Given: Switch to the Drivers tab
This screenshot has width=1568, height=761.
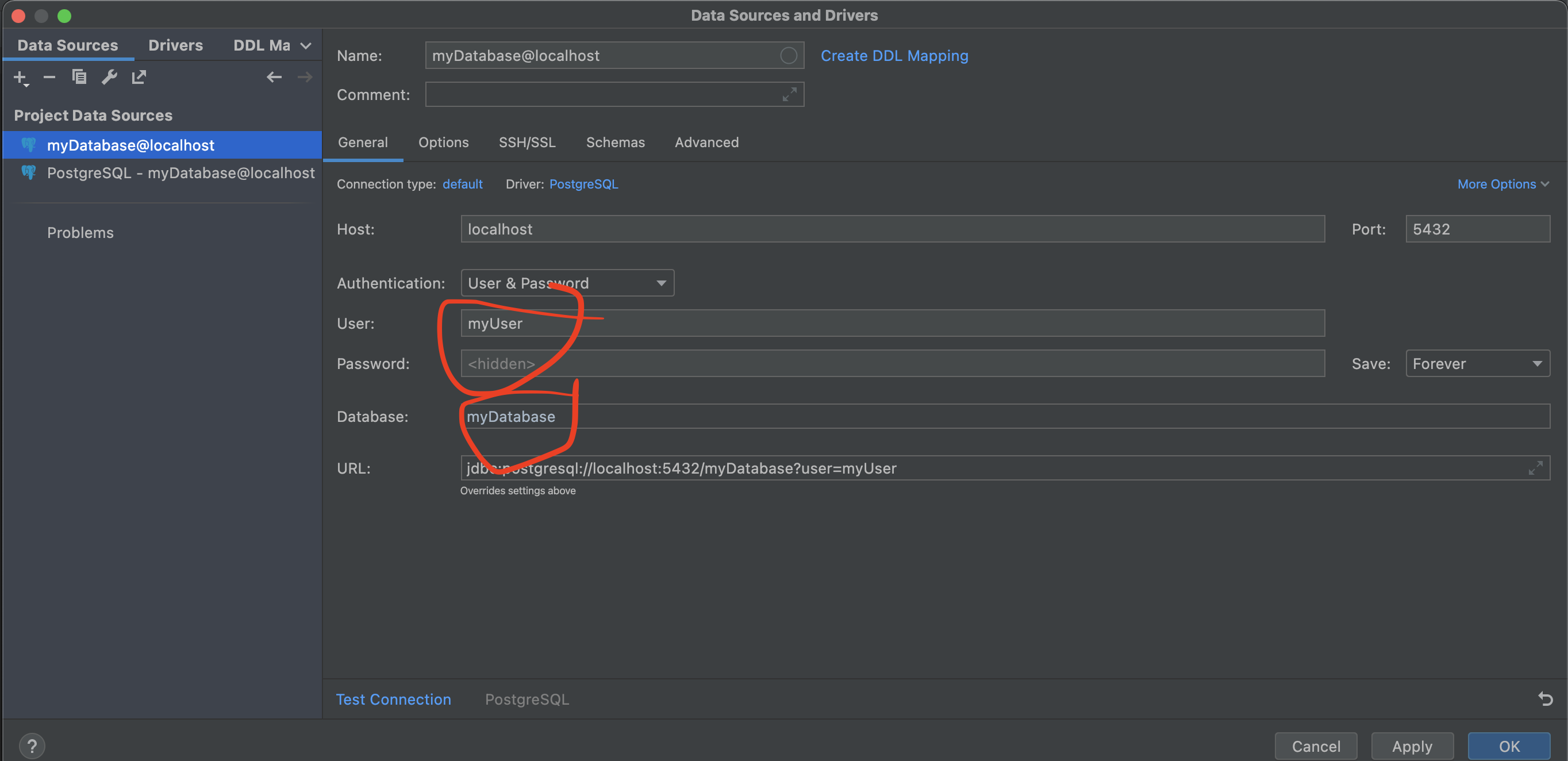Looking at the screenshot, I should [175, 44].
